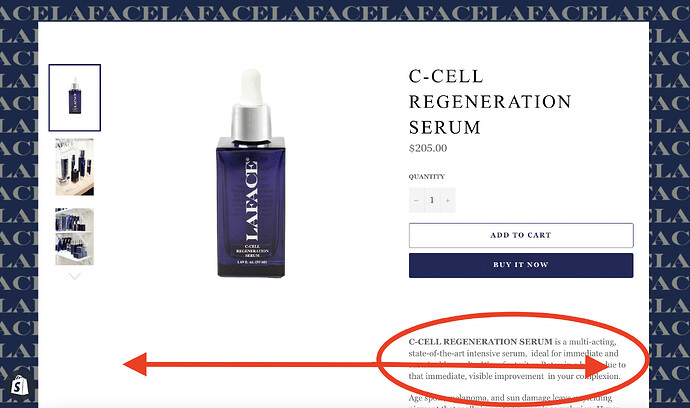Click the C-Cell Regeneration Serum title
690x408 pixels.
point(490,102)
